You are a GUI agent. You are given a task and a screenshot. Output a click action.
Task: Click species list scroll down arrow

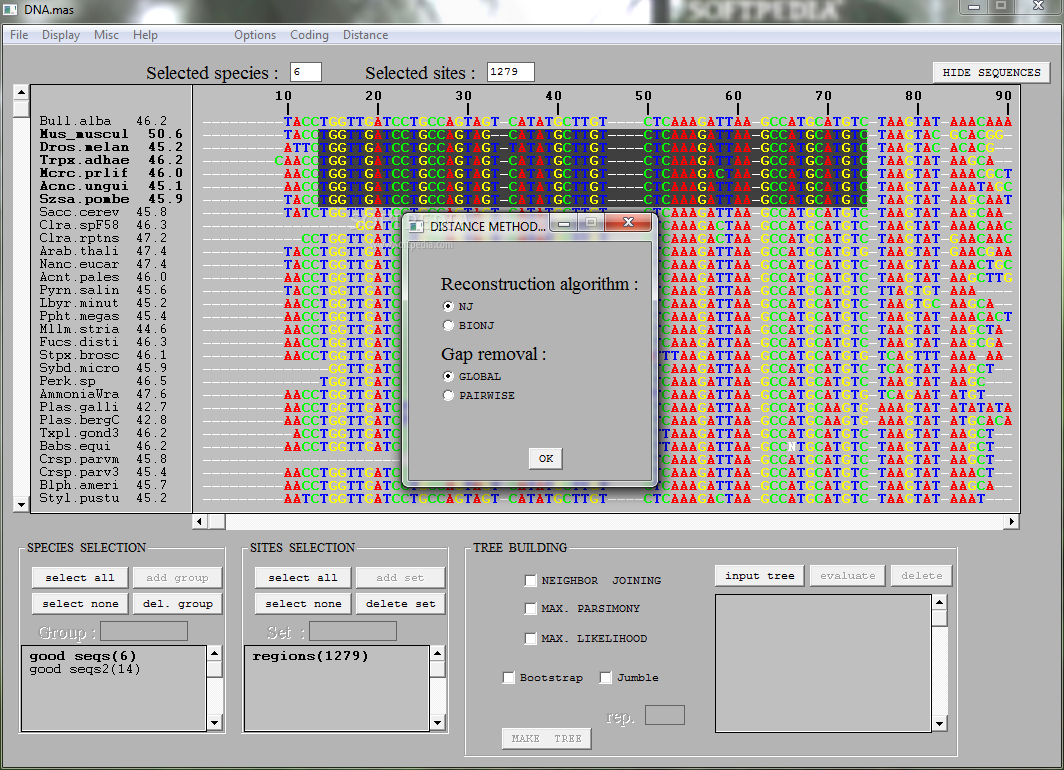[x=21, y=505]
